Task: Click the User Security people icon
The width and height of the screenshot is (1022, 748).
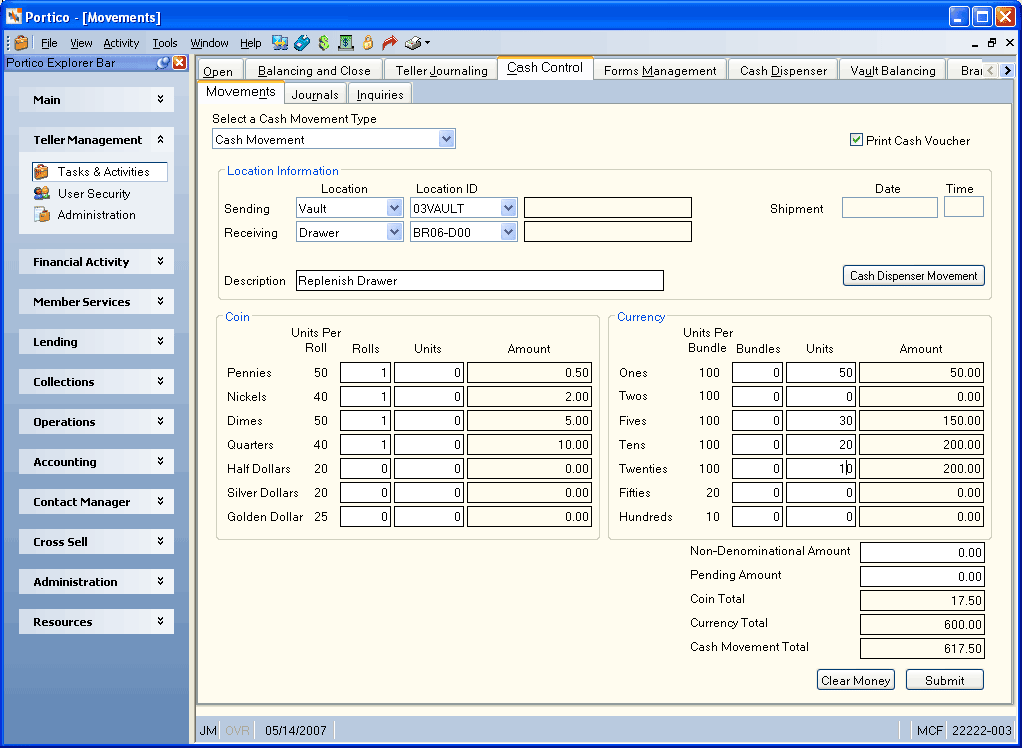Action: click(42, 194)
